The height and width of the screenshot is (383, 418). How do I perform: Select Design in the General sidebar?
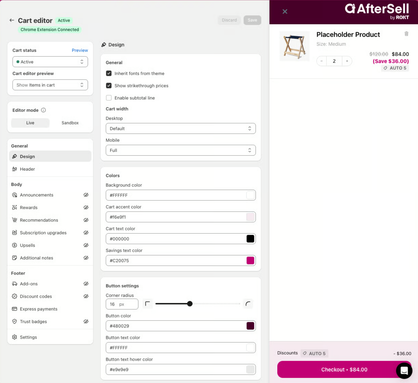[x=50, y=156]
